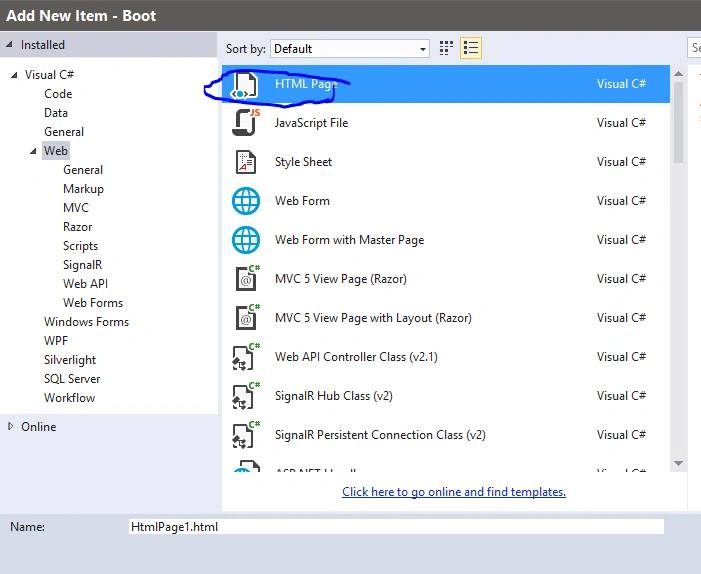
Task: Click the MVC 5 View Page (Razor) icon
Action: pos(247,278)
